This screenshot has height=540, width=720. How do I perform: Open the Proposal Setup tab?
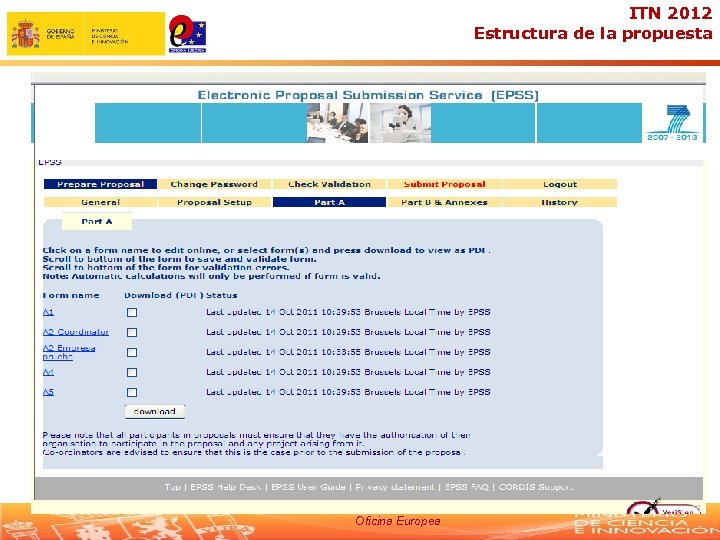(x=214, y=202)
